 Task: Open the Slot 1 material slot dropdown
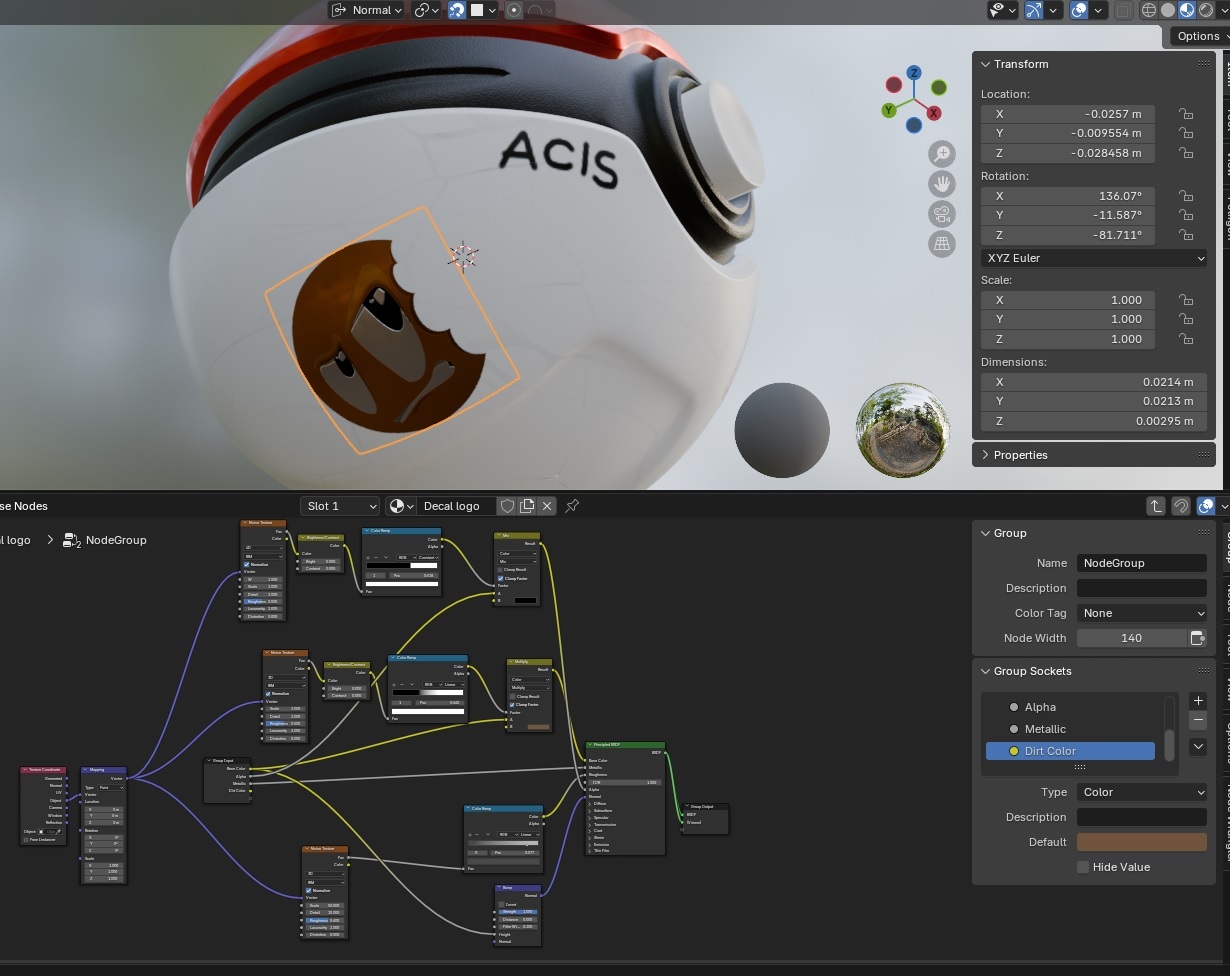coord(340,506)
